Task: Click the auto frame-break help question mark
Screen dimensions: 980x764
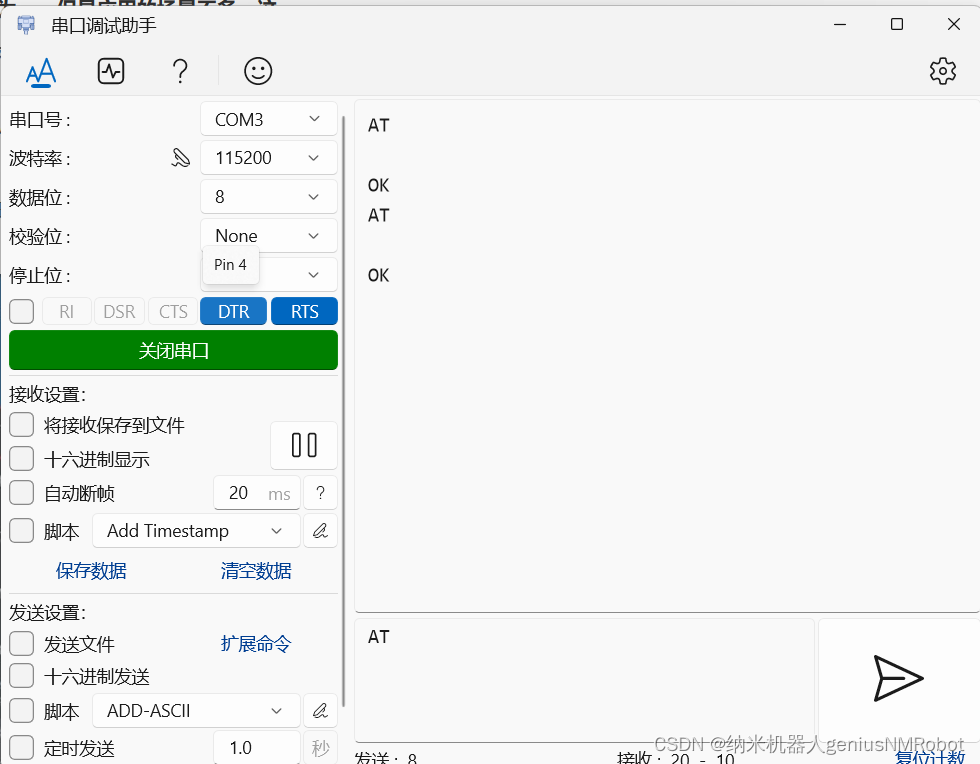Action: pos(321,493)
